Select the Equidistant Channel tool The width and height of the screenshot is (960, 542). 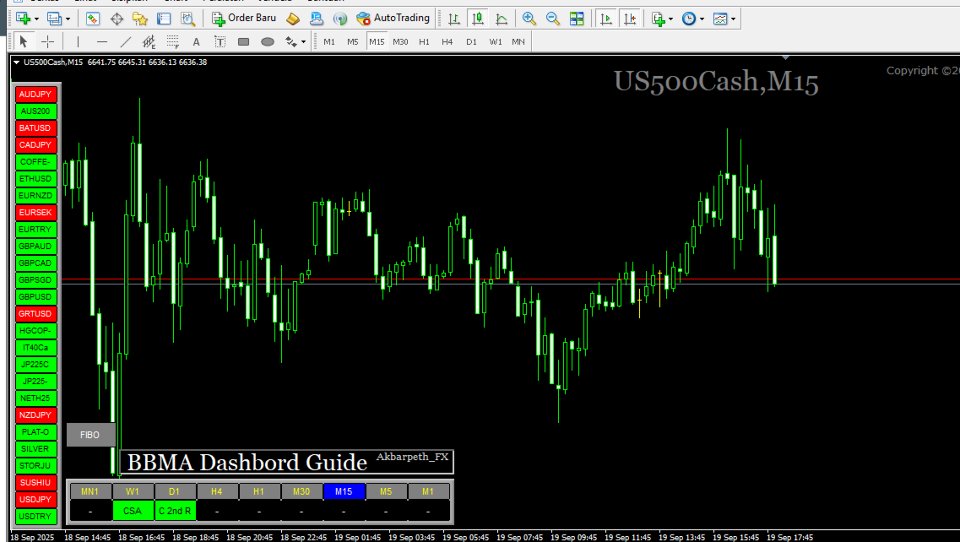point(149,42)
